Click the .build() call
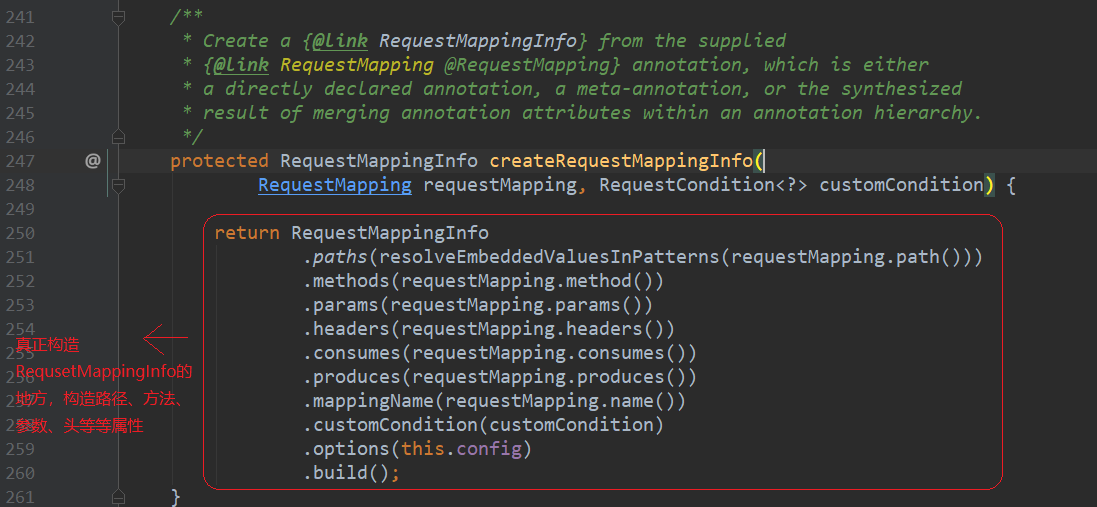The width and height of the screenshot is (1097, 507). (x=350, y=472)
